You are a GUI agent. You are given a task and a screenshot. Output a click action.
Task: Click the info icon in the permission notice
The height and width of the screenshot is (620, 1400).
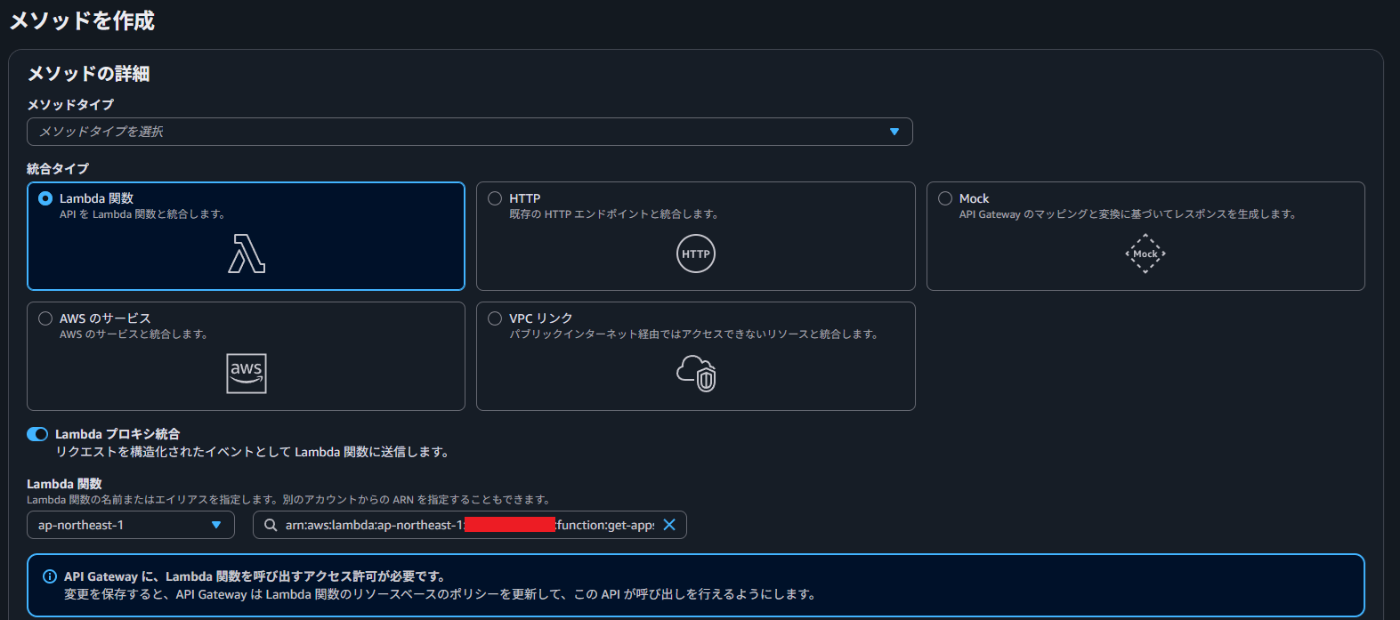(x=50, y=577)
